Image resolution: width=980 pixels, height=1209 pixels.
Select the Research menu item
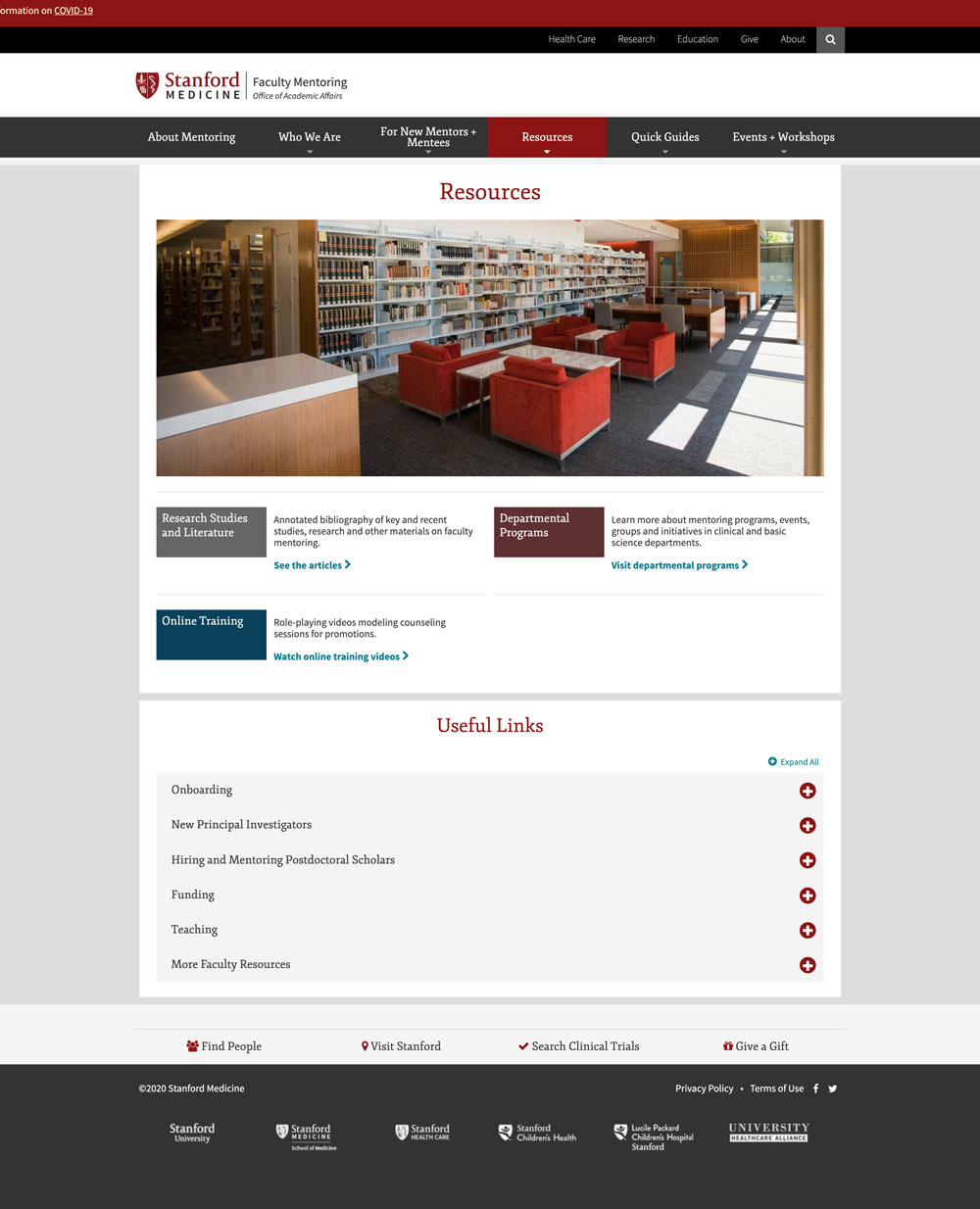pos(636,39)
